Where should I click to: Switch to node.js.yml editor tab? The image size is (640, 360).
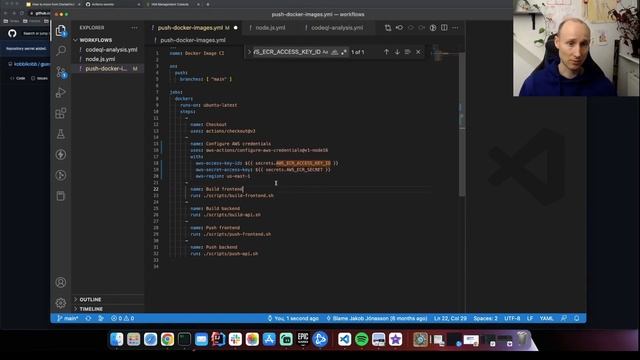tap(270, 28)
